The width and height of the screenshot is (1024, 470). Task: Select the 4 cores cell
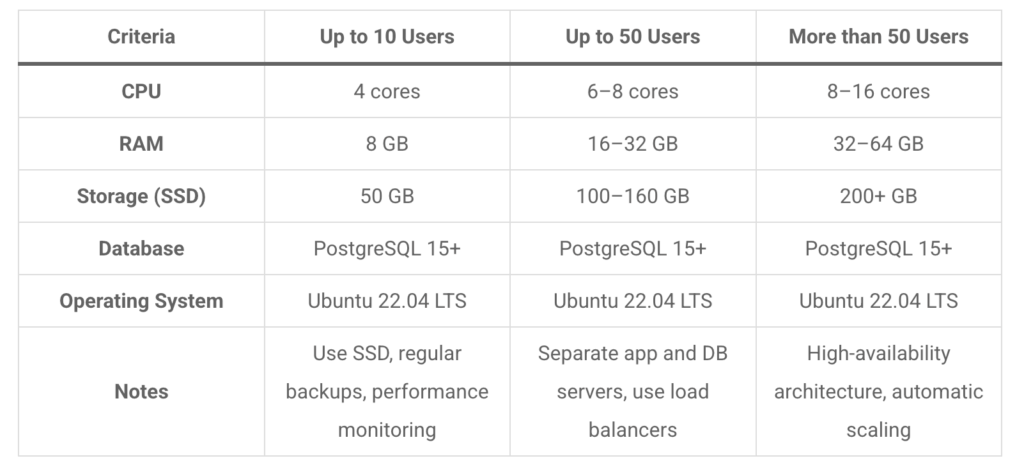[x=387, y=92]
